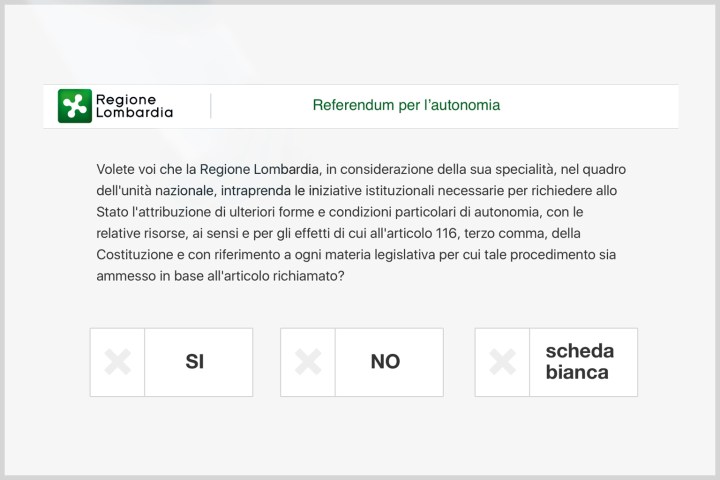This screenshot has width=720, height=480.
Task: Mark the X box beside SI
Action: (x=118, y=362)
